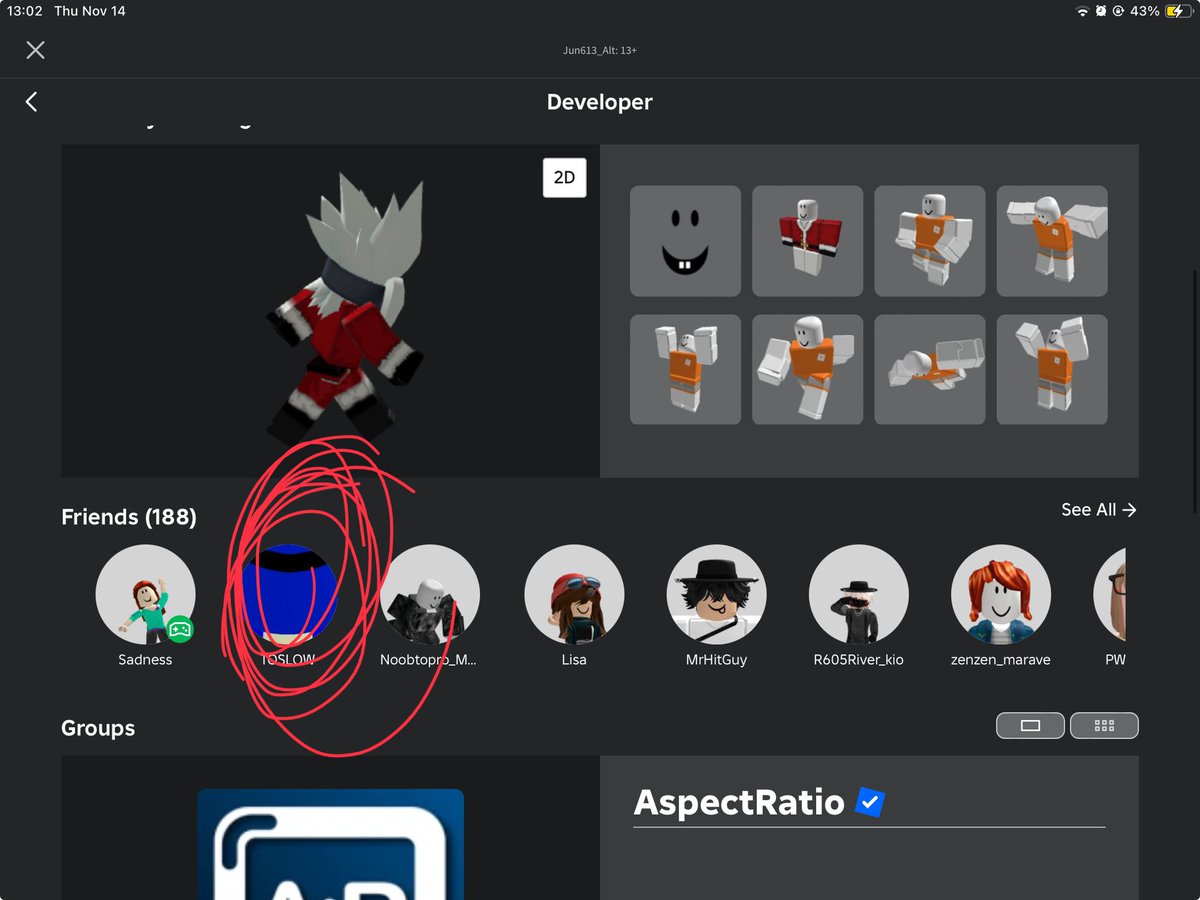The image size is (1200, 900).
Task: Tap the Developer page title
Action: pos(600,102)
